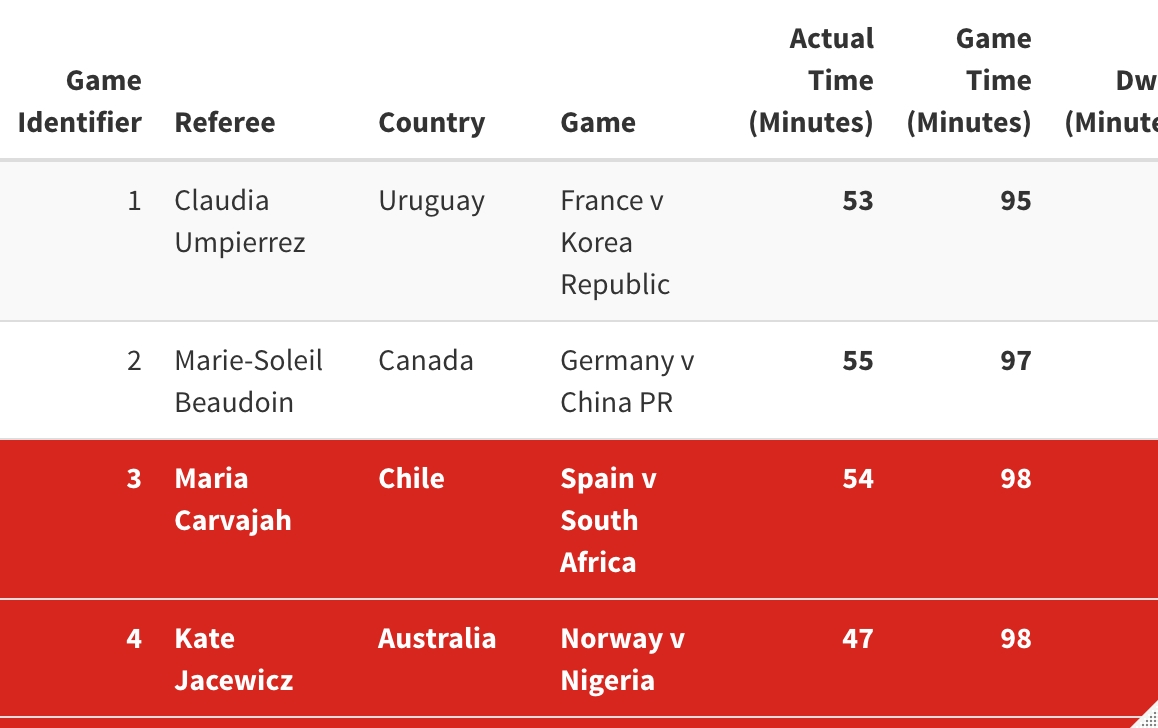Select France v Korea Republic game cell
The width and height of the screenshot is (1158, 728).
[615, 242]
